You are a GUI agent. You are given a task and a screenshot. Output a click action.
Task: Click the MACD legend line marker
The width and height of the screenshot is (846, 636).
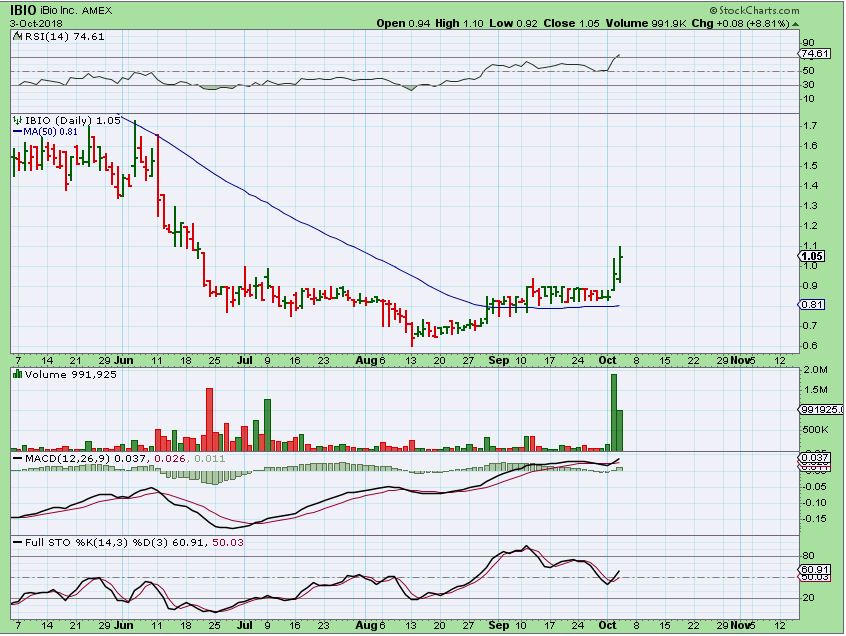[17, 457]
